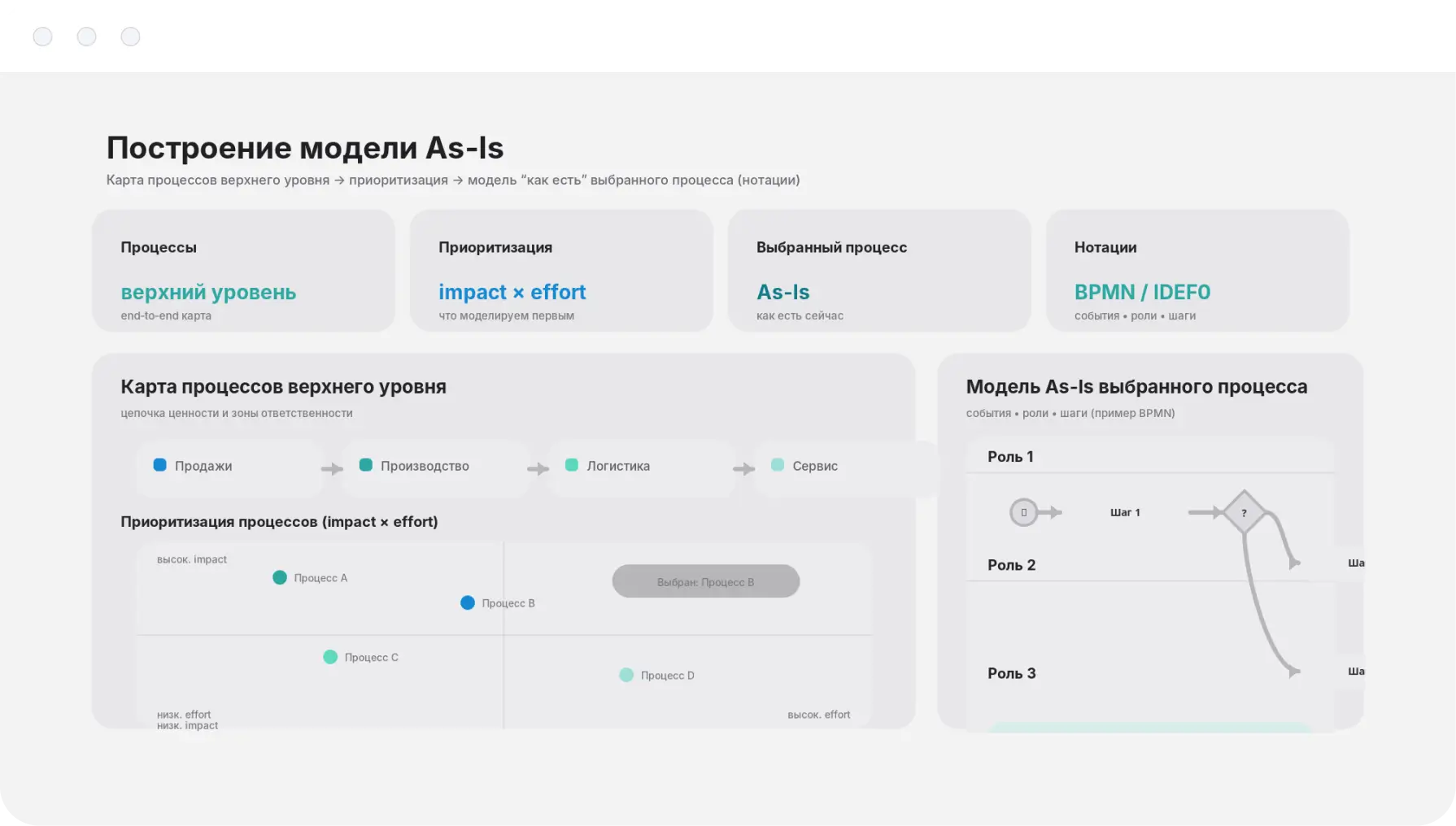Click the arrow between Производство and Логистика
1456x826 pixels.
click(538, 468)
